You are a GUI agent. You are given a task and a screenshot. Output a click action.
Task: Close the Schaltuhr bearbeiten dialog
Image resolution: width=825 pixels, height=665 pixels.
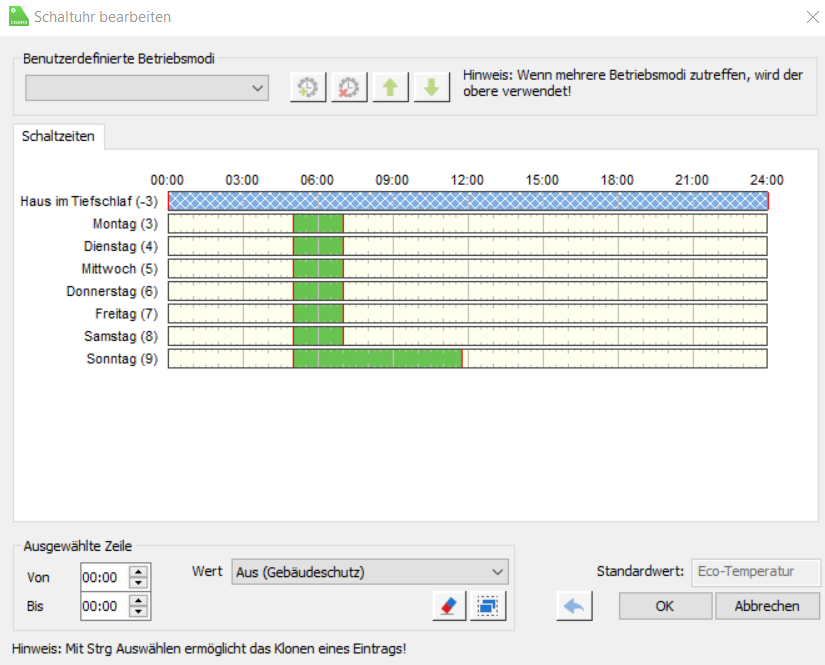click(x=812, y=17)
